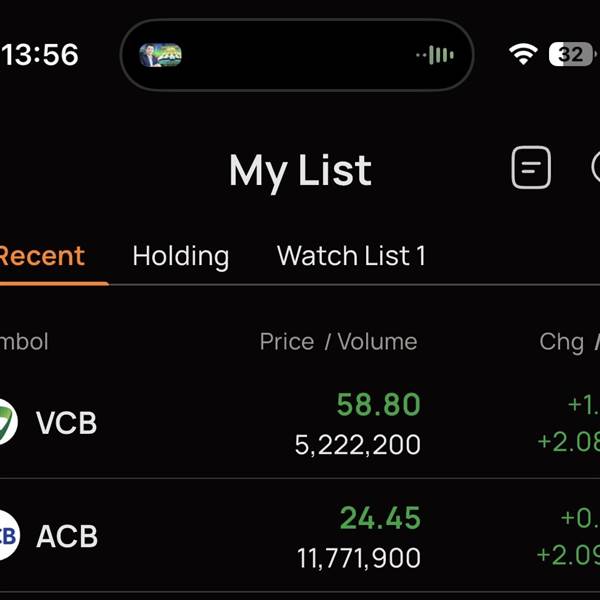Tap VCB price 58.80

point(378,405)
